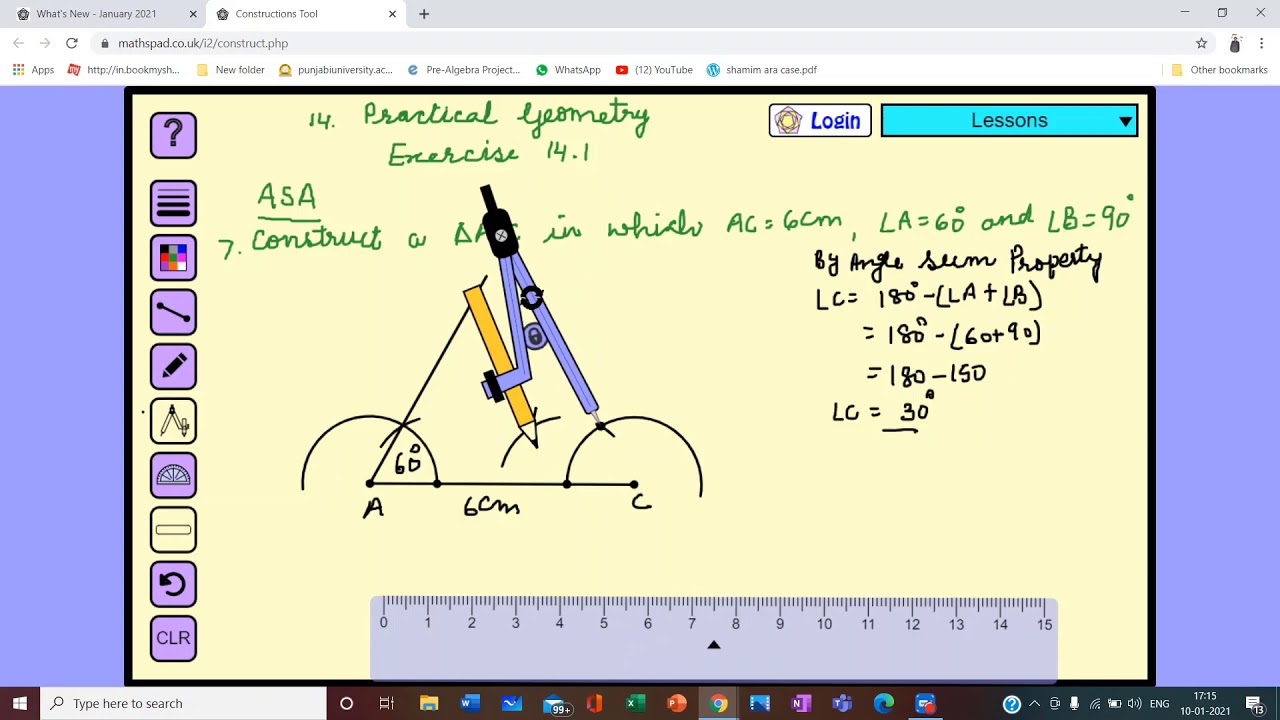Open Word from the taskbar
Screen dimensions: 1280x720
(470, 704)
